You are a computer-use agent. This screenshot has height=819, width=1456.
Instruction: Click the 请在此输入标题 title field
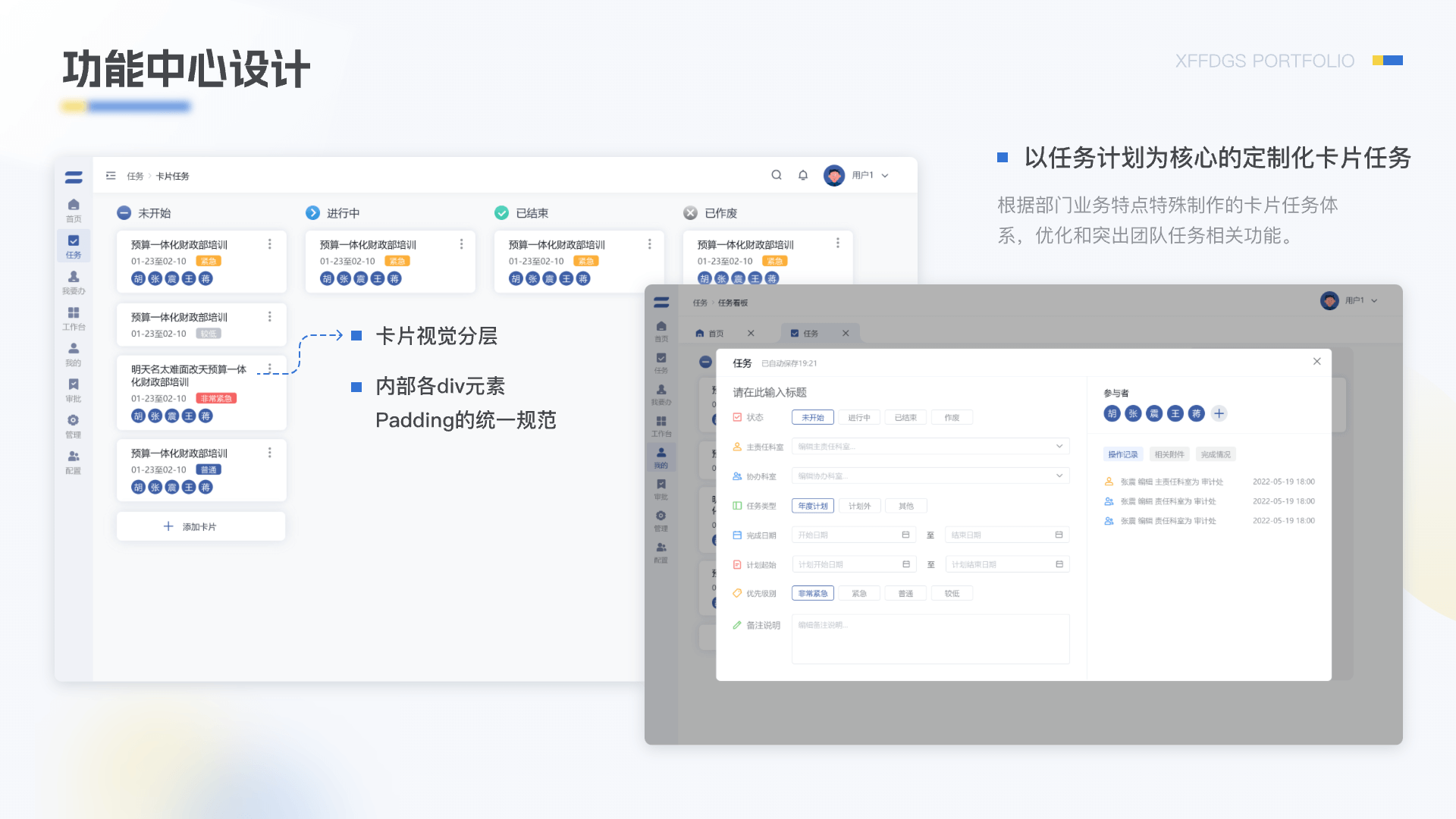tap(769, 392)
